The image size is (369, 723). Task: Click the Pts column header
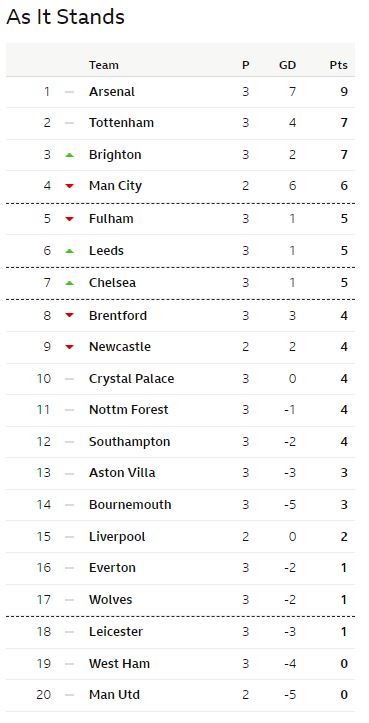pos(339,65)
